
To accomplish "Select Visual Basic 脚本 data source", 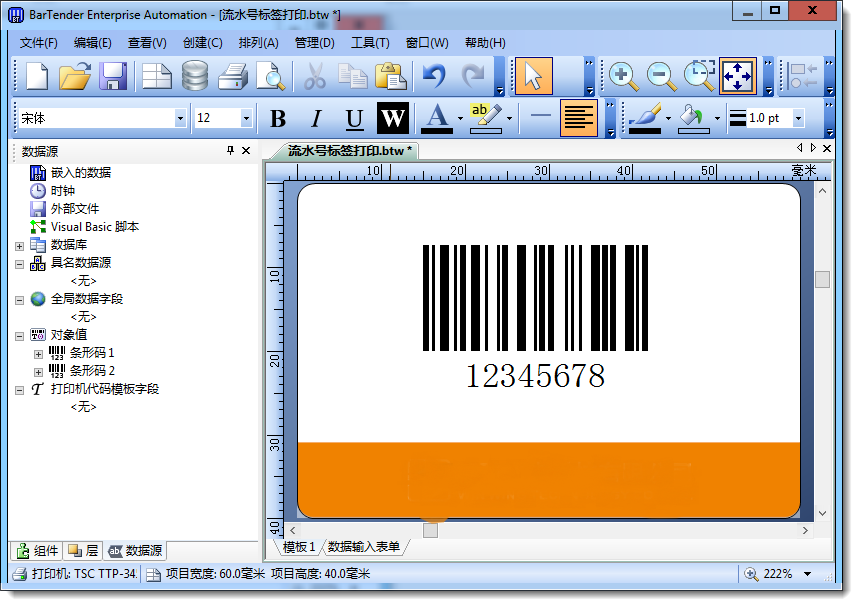I will click(84, 227).
